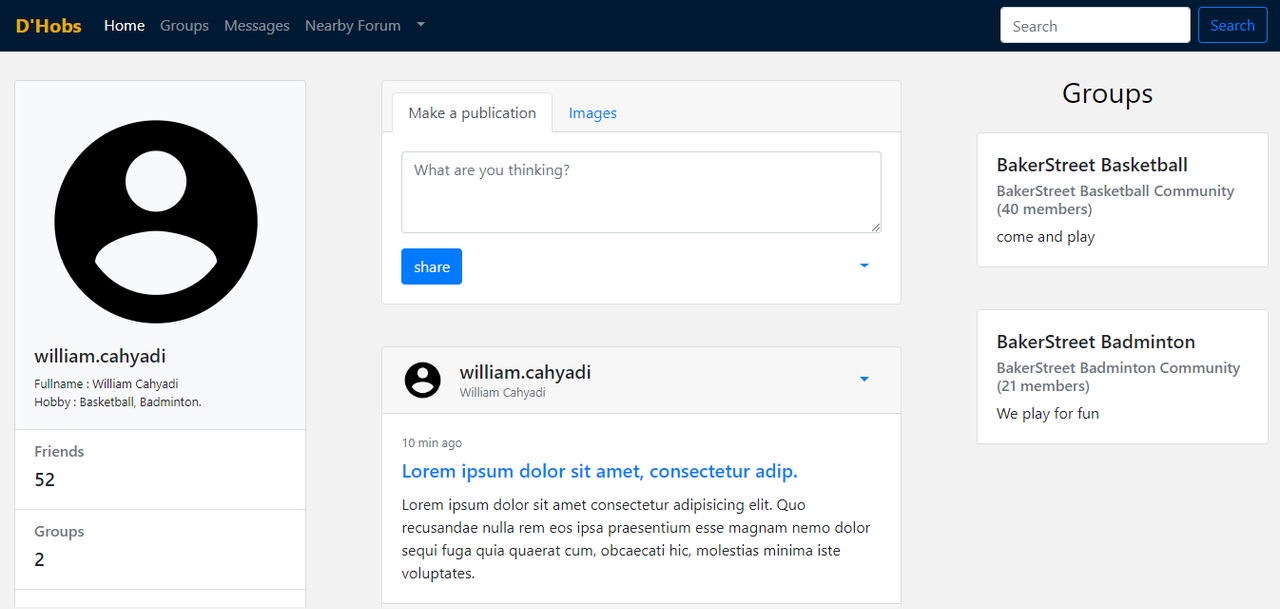Open post options dropdown on william.cahyadi's post

(864, 379)
